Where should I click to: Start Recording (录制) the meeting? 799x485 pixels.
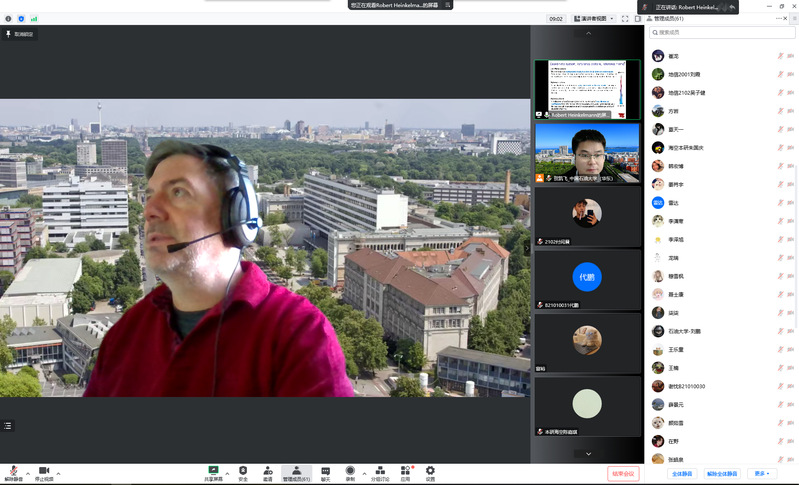pyautogui.click(x=350, y=471)
